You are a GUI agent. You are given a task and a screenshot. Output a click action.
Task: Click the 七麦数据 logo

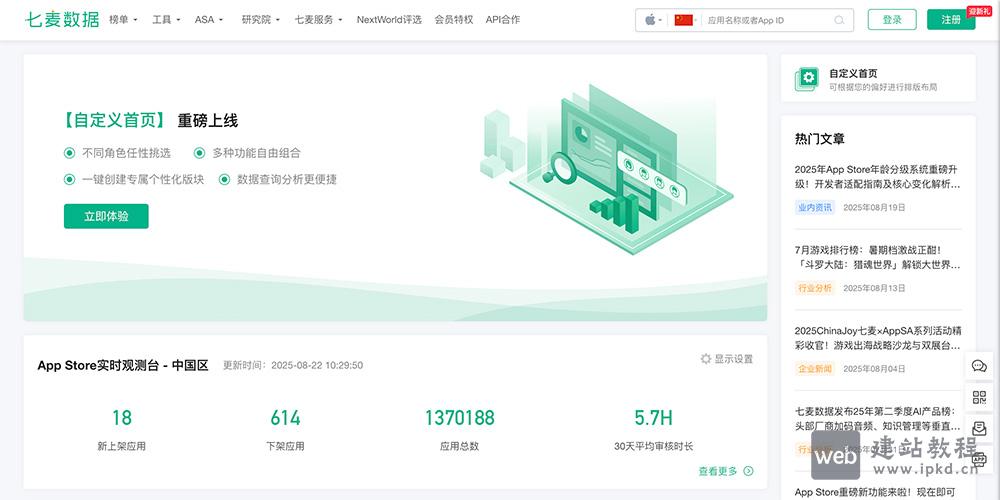pyautogui.click(x=62, y=20)
